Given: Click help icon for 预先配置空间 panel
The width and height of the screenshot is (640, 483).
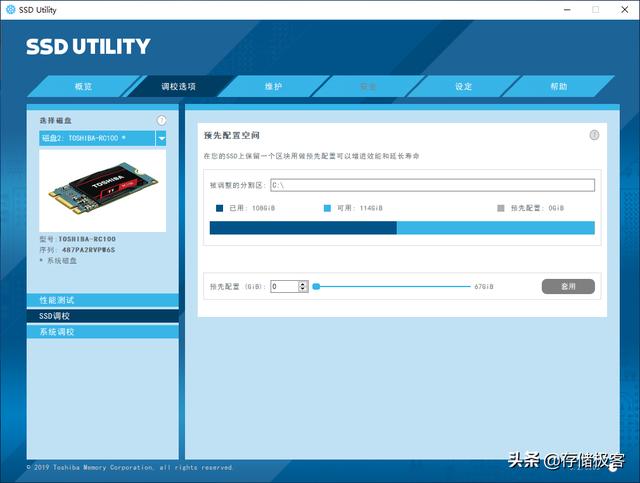Looking at the screenshot, I should point(594,135).
